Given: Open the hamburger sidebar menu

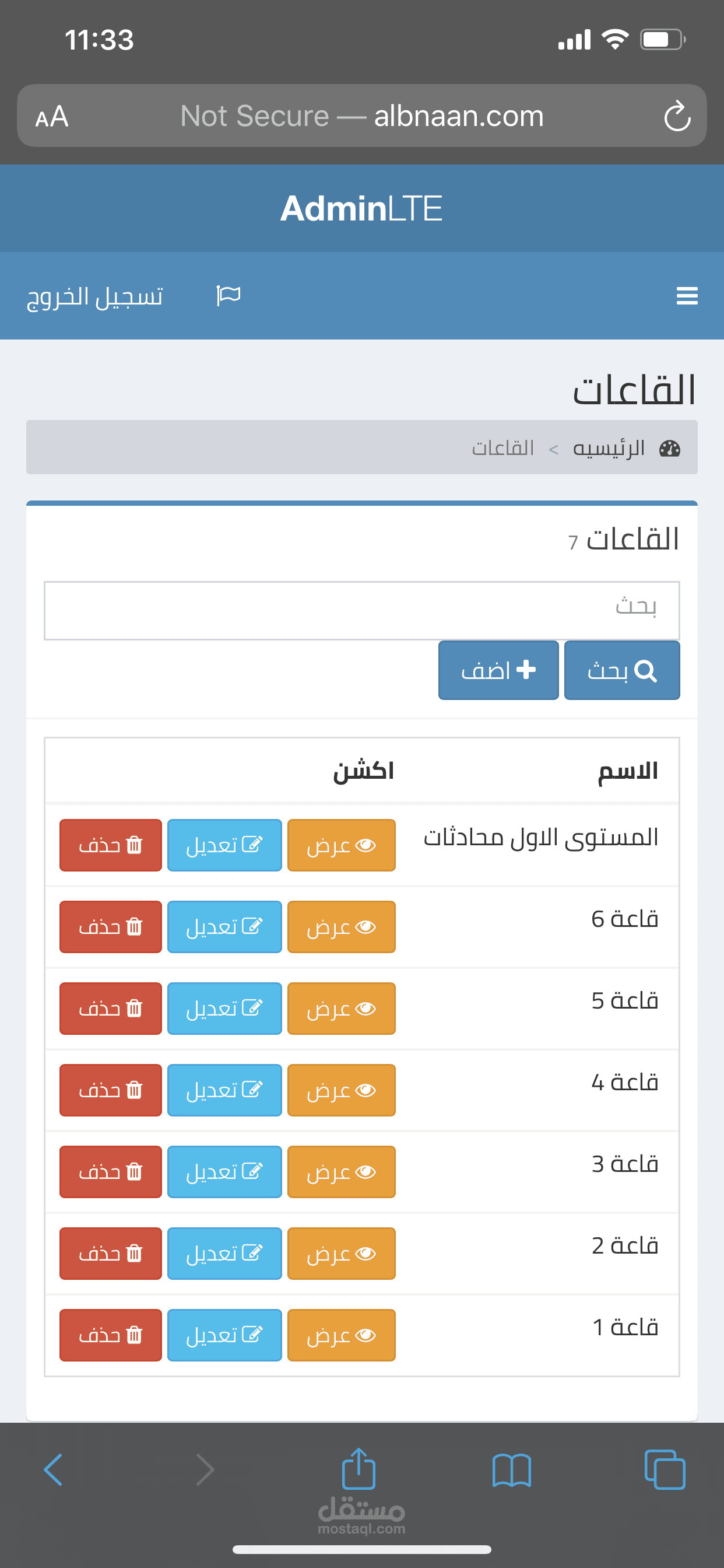Looking at the screenshot, I should [686, 296].
